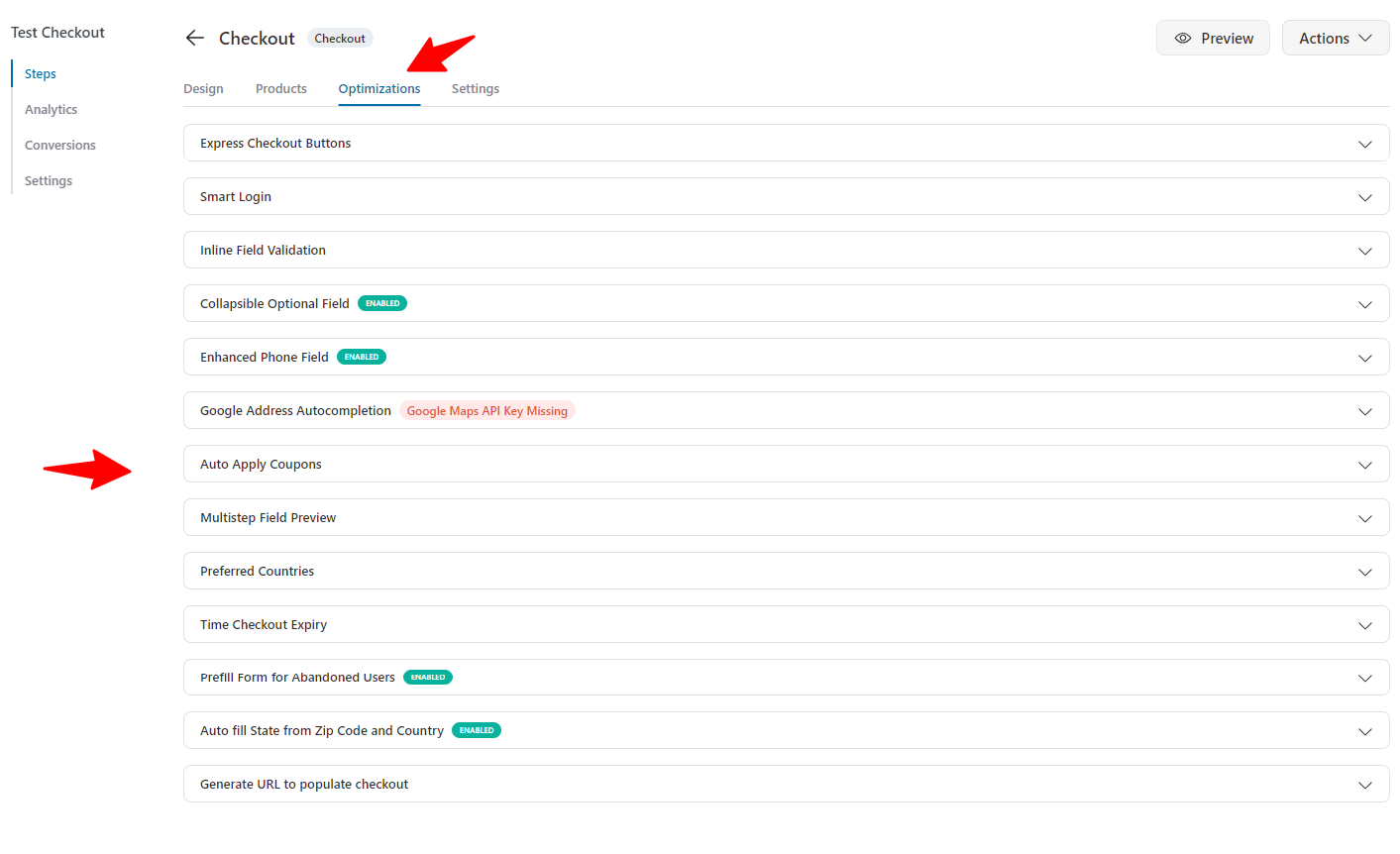Click the Google Address Autocompletion label
1400x854 pixels.
295,410
